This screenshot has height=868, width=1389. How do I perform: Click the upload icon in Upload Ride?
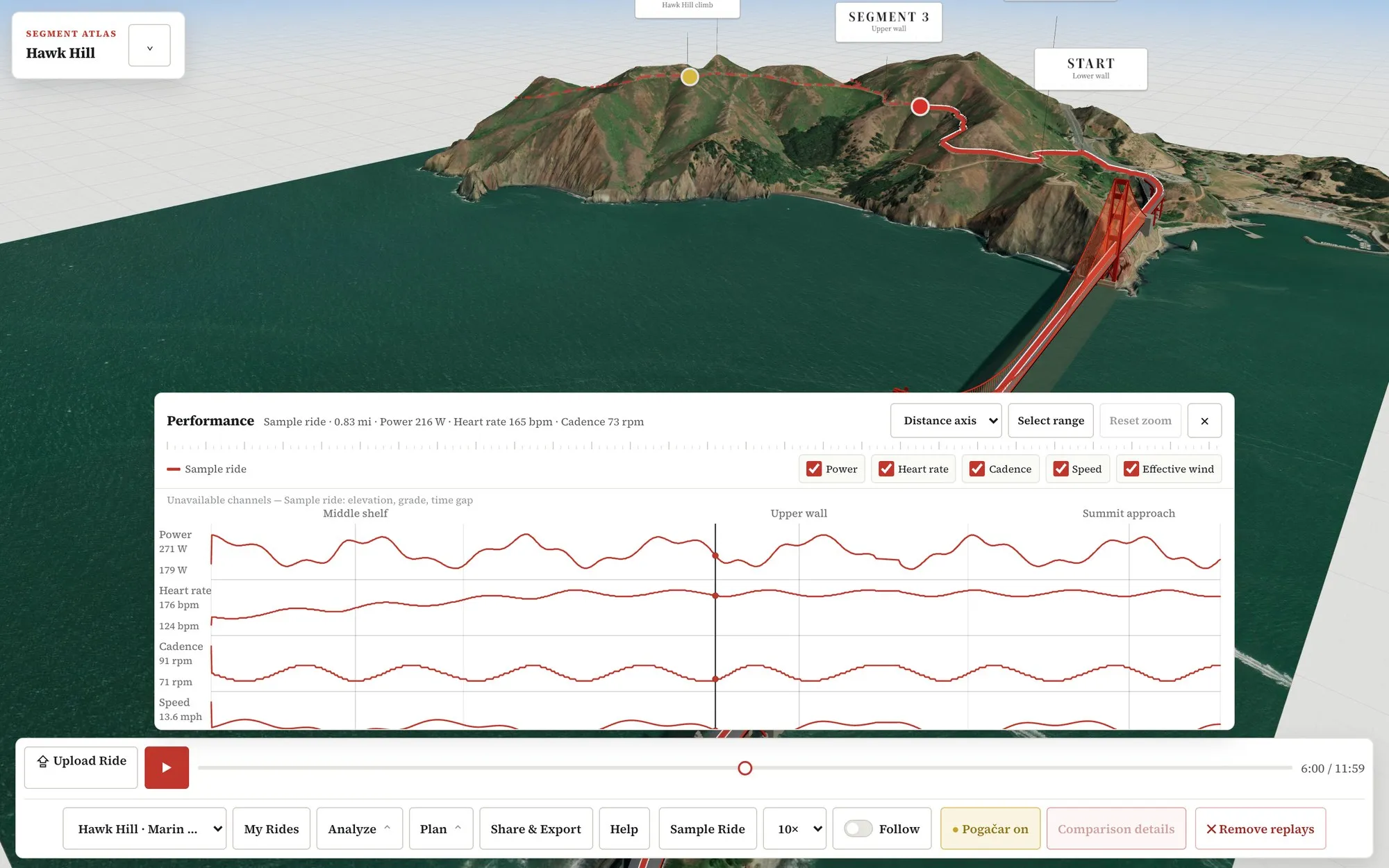click(x=42, y=761)
